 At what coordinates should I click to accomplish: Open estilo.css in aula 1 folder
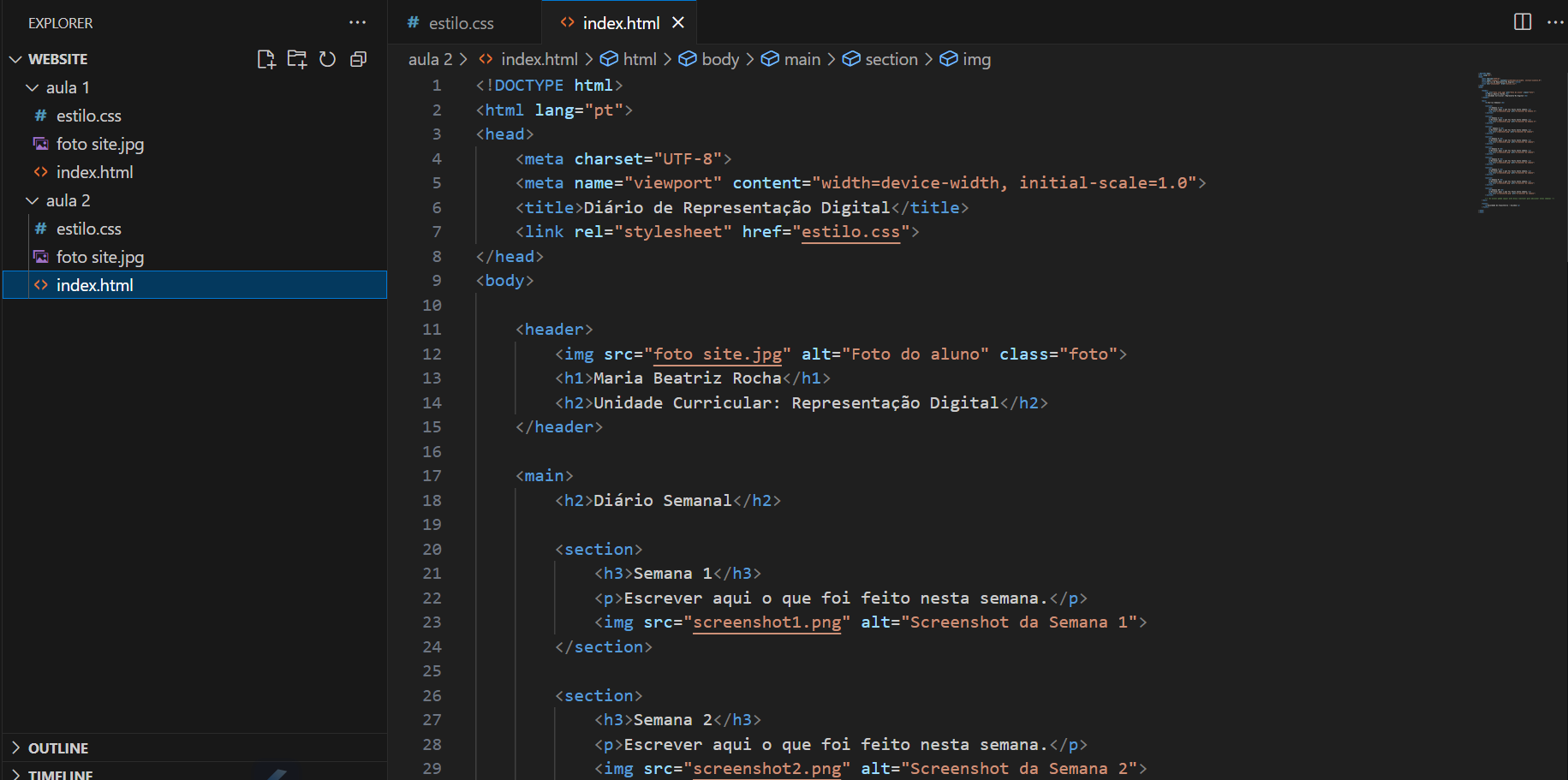pyautogui.click(x=195, y=116)
